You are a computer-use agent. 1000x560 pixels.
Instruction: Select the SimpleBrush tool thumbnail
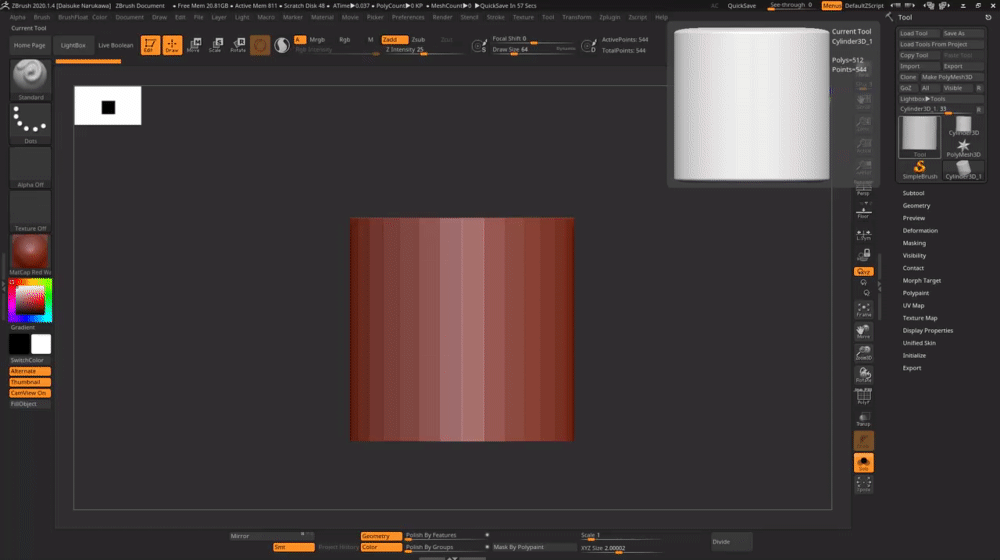tap(920, 169)
